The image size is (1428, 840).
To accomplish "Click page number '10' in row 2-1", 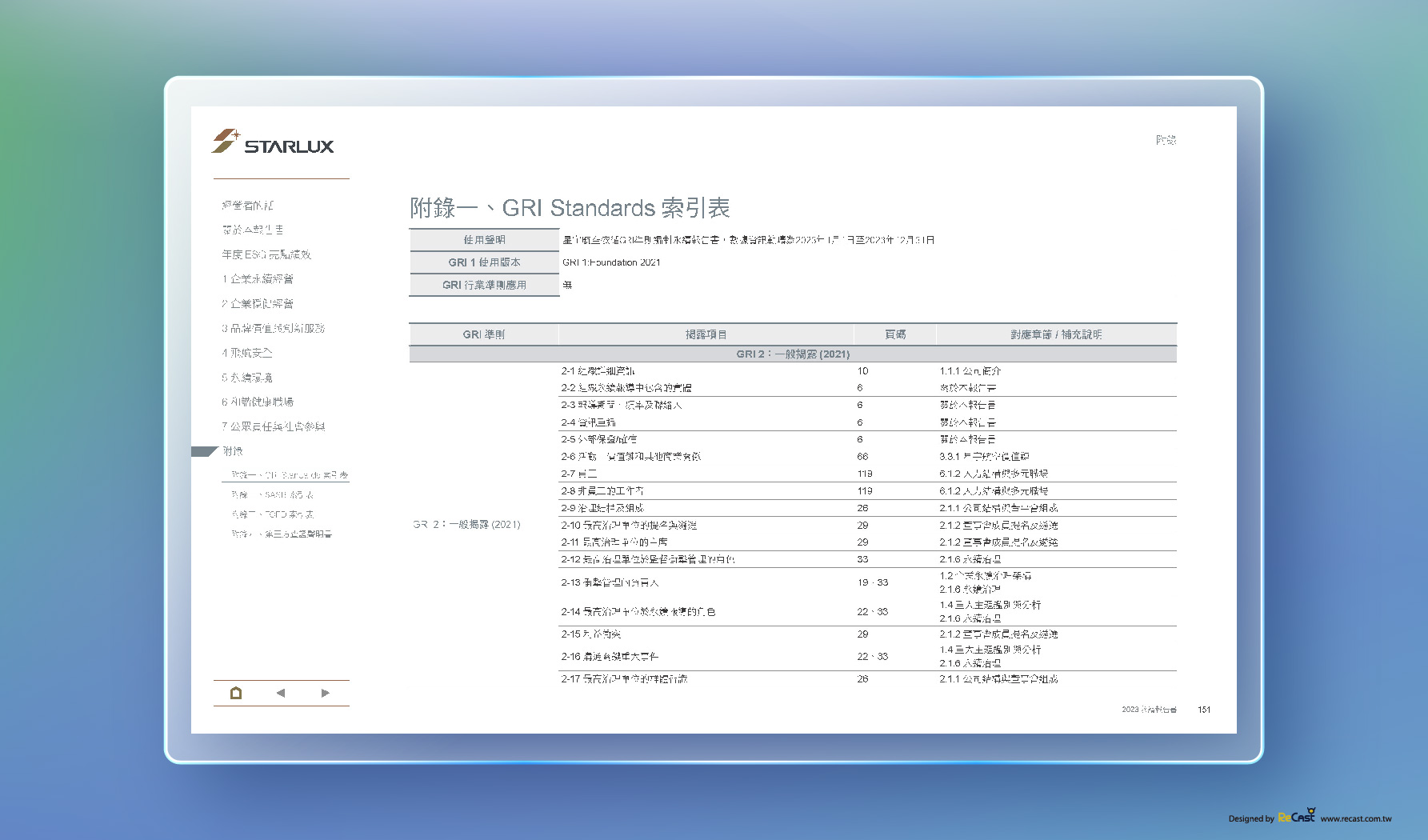I will click(x=862, y=371).
